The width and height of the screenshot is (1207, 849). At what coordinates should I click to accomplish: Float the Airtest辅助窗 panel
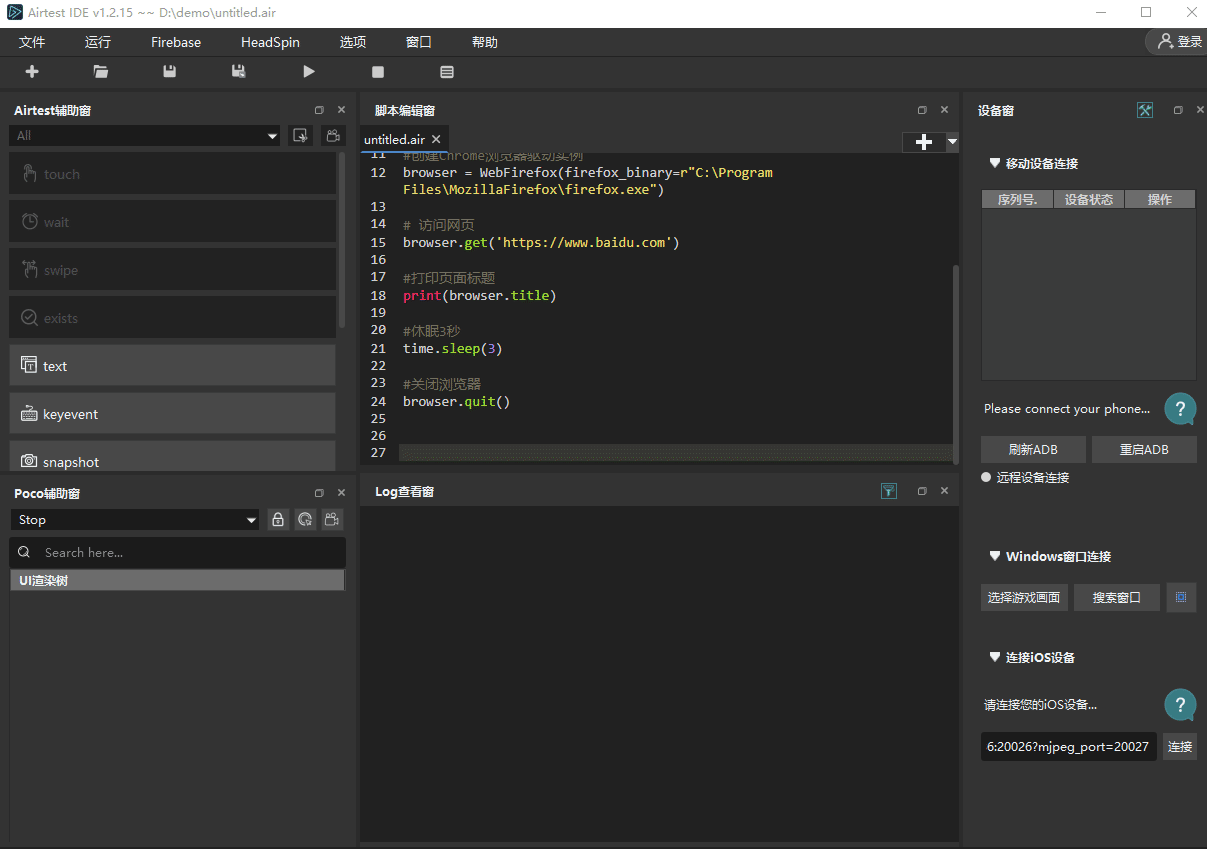[319, 110]
